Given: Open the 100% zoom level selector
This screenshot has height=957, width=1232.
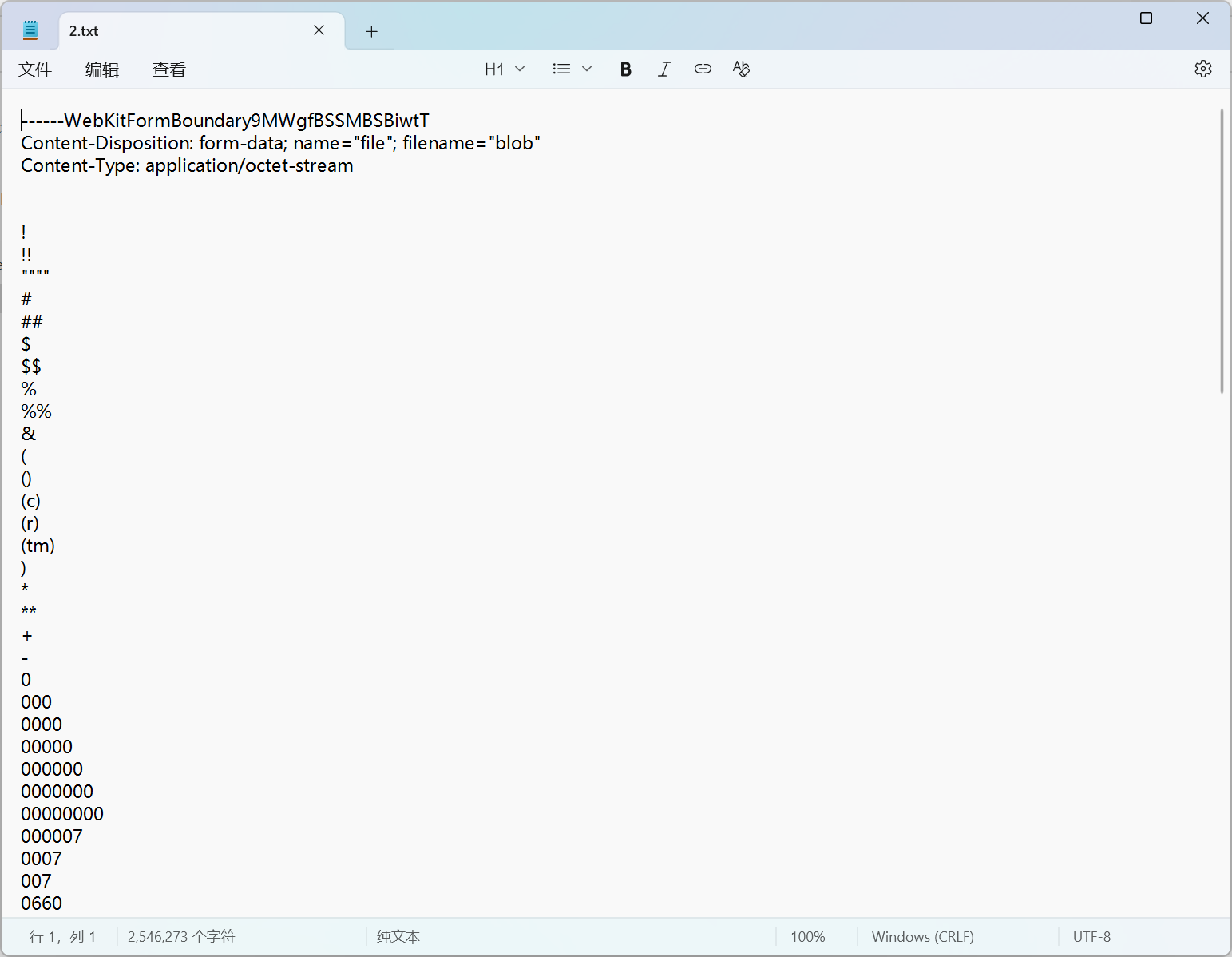Looking at the screenshot, I should [x=807, y=936].
